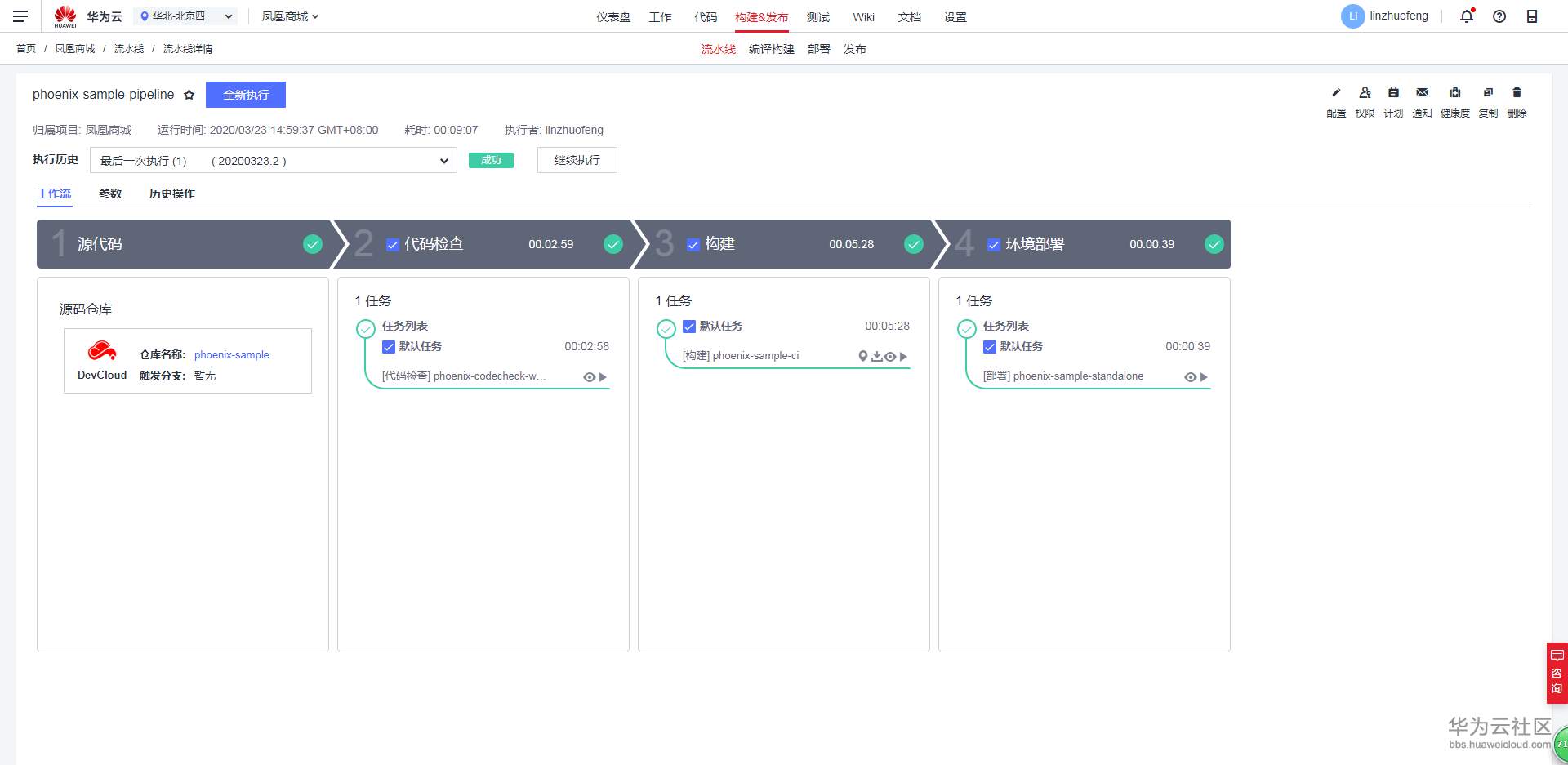The image size is (1568, 765).
Task: Select 发布 sub-navigation item
Action: coord(855,49)
